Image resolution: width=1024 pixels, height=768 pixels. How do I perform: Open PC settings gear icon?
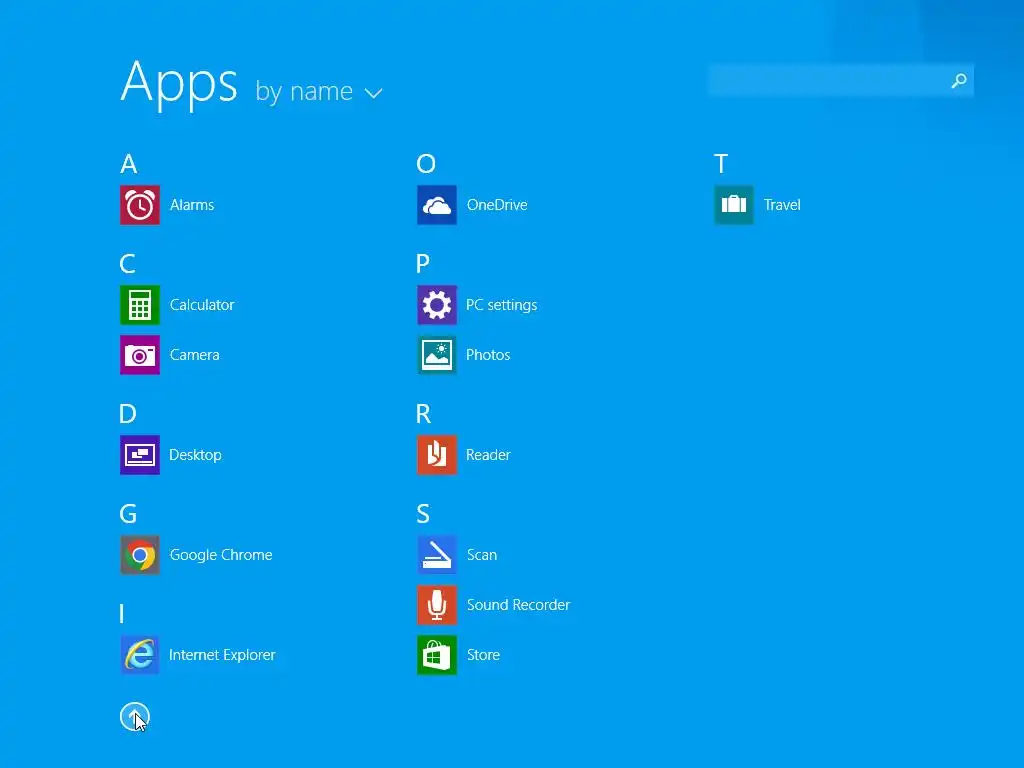[437, 305]
